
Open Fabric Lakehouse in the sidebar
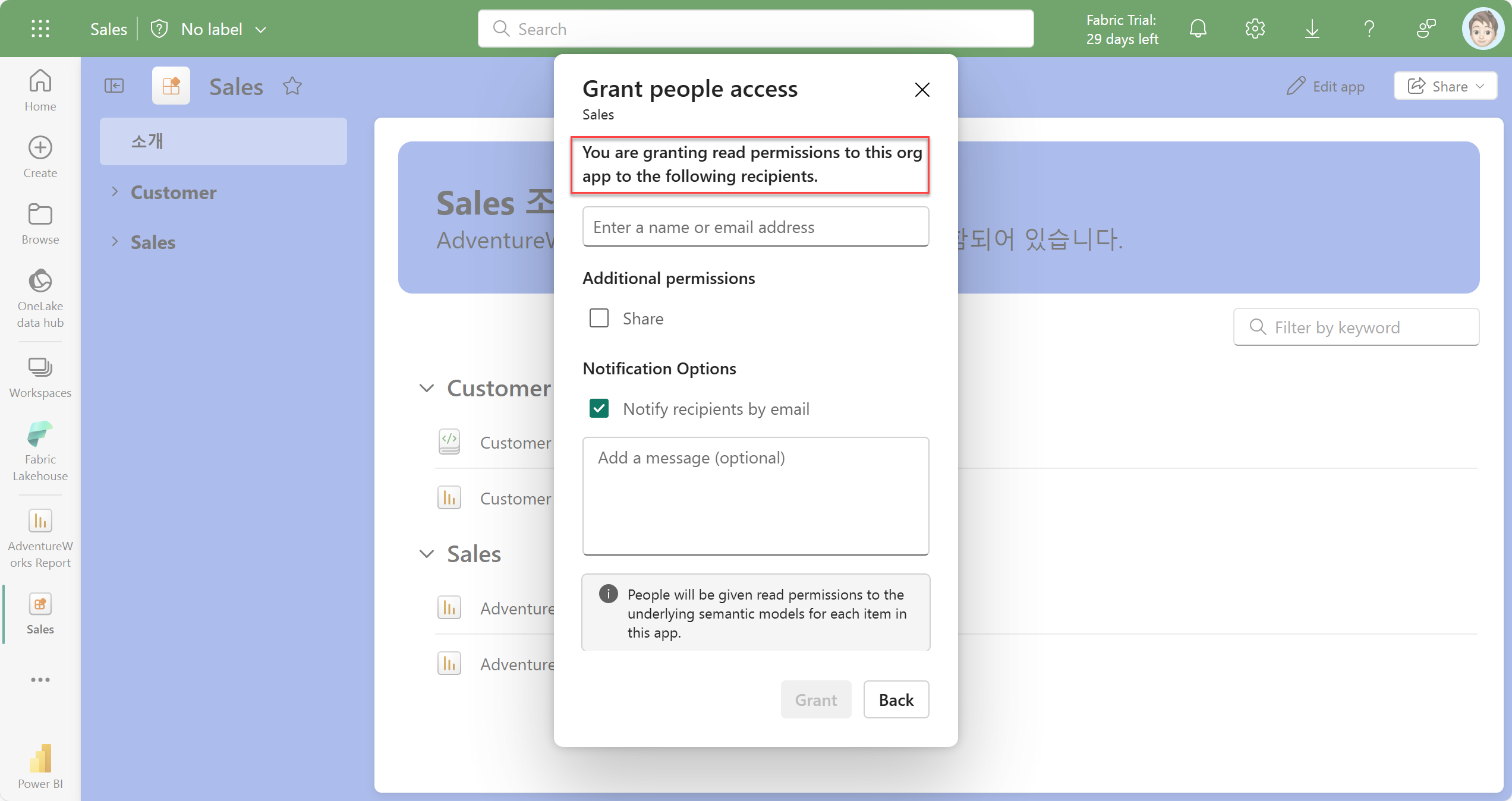click(40, 452)
